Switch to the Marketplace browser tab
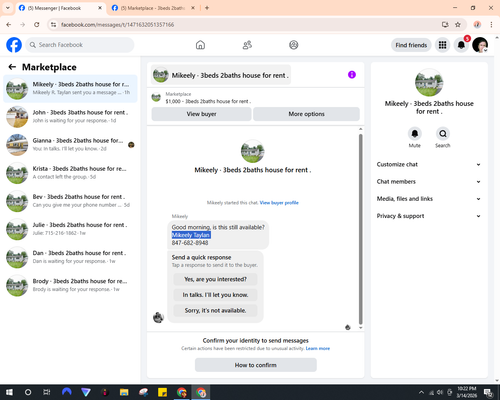The width and height of the screenshot is (500, 400). point(153,8)
